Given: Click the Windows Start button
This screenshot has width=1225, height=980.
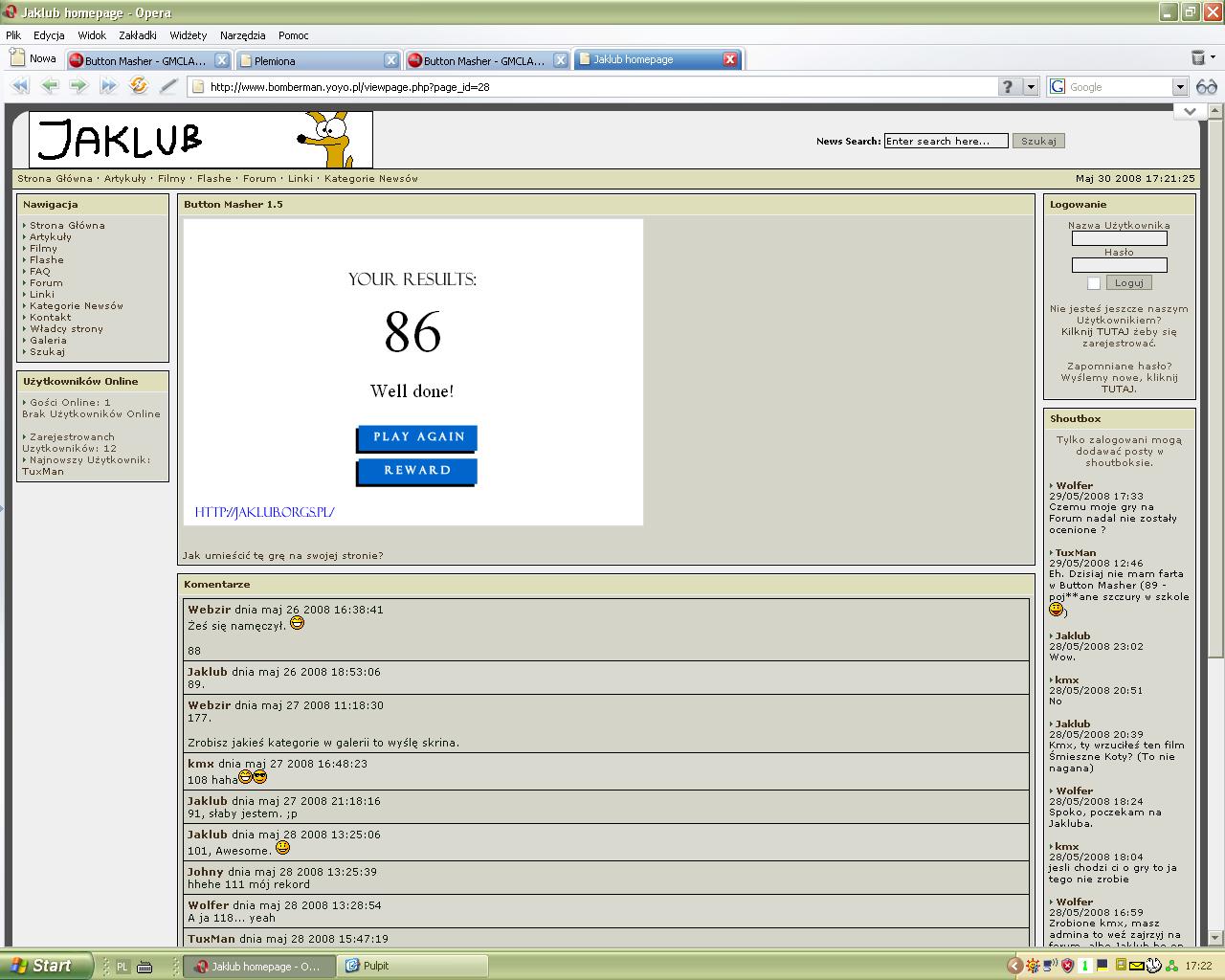Looking at the screenshot, I should click(46, 966).
